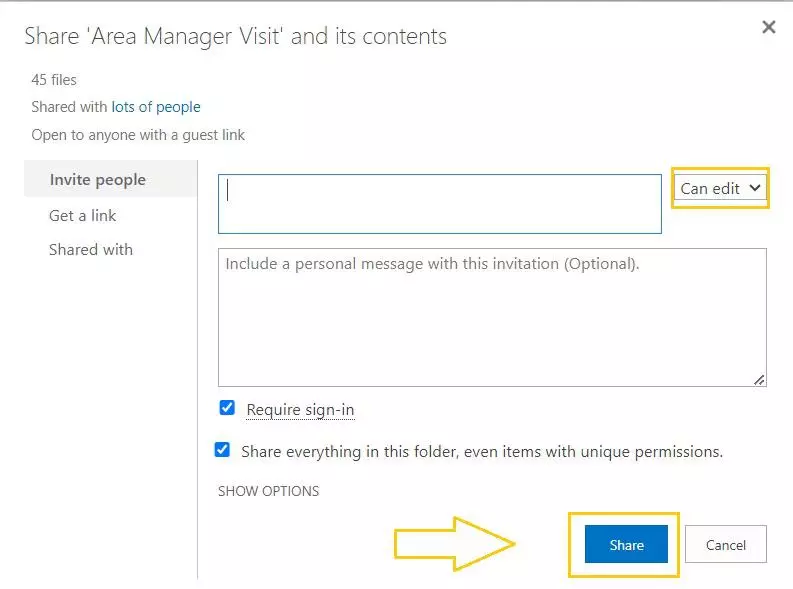Image resolution: width=793 pixels, height=589 pixels.
Task: Click the '45 files' text
Action: click(54, 80)
